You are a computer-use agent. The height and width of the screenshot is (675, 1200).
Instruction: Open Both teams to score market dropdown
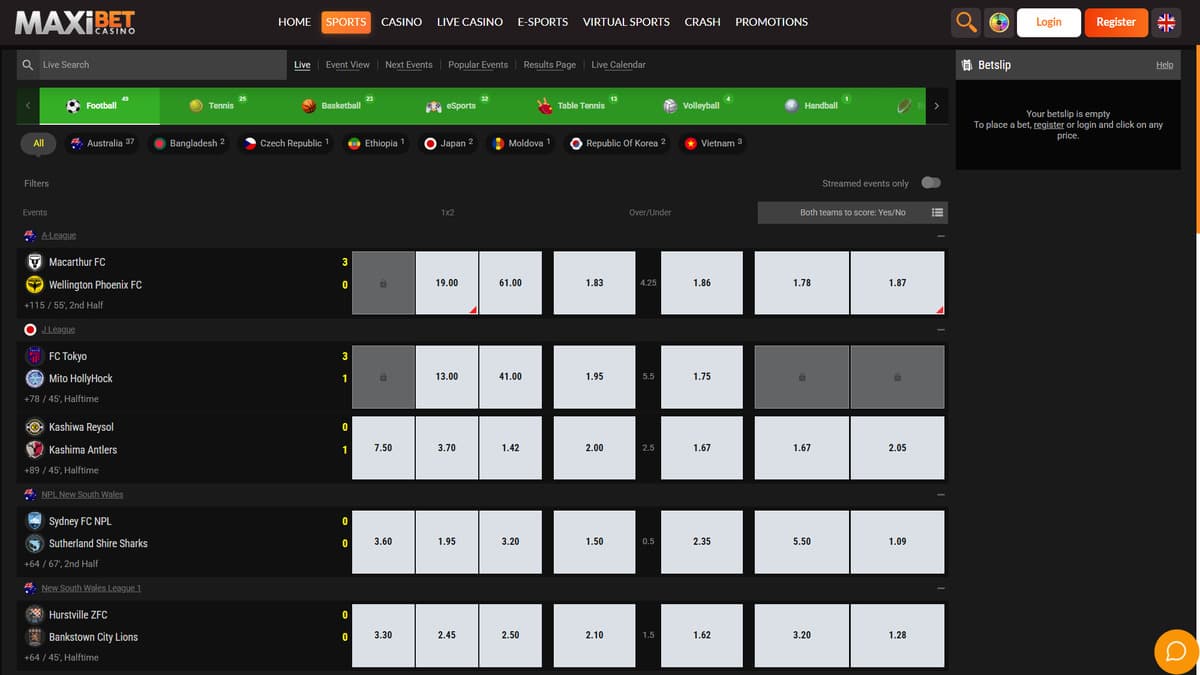coord(853,212)
